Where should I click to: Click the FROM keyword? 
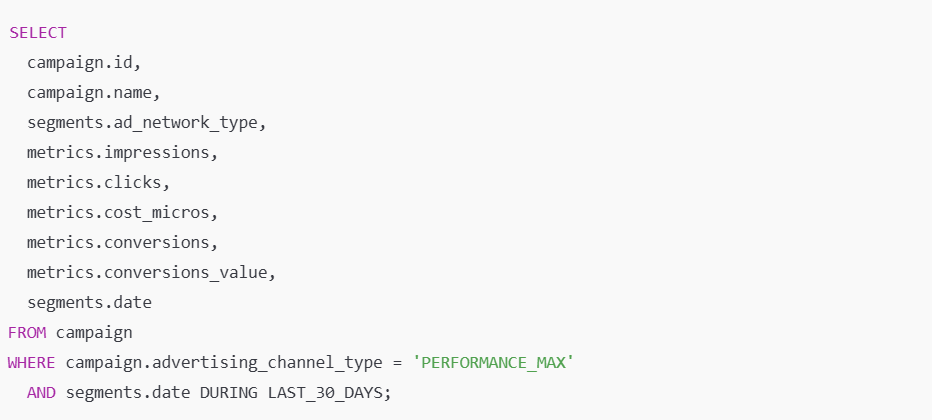click(x=27, y=331)
